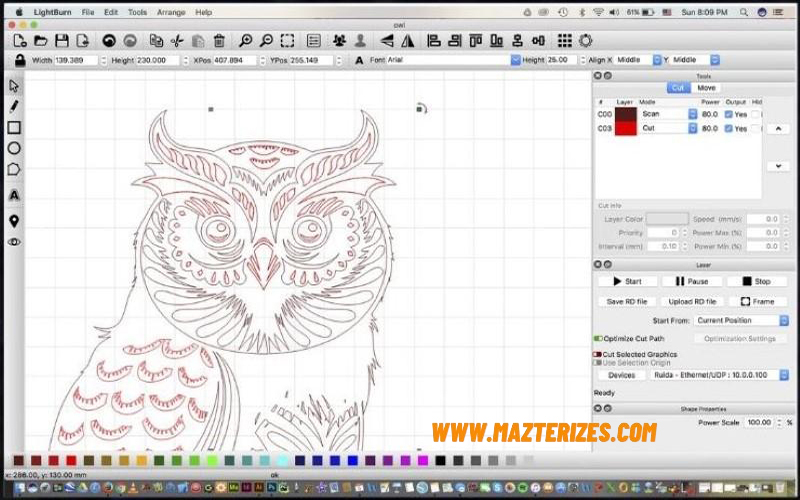
Task: Import a file using the Import icon
Action: pyautogui.click(x=82, y=41)
